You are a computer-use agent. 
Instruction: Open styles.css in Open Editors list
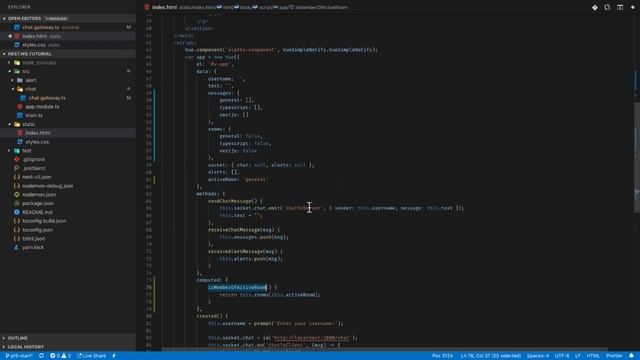[34, 45]
